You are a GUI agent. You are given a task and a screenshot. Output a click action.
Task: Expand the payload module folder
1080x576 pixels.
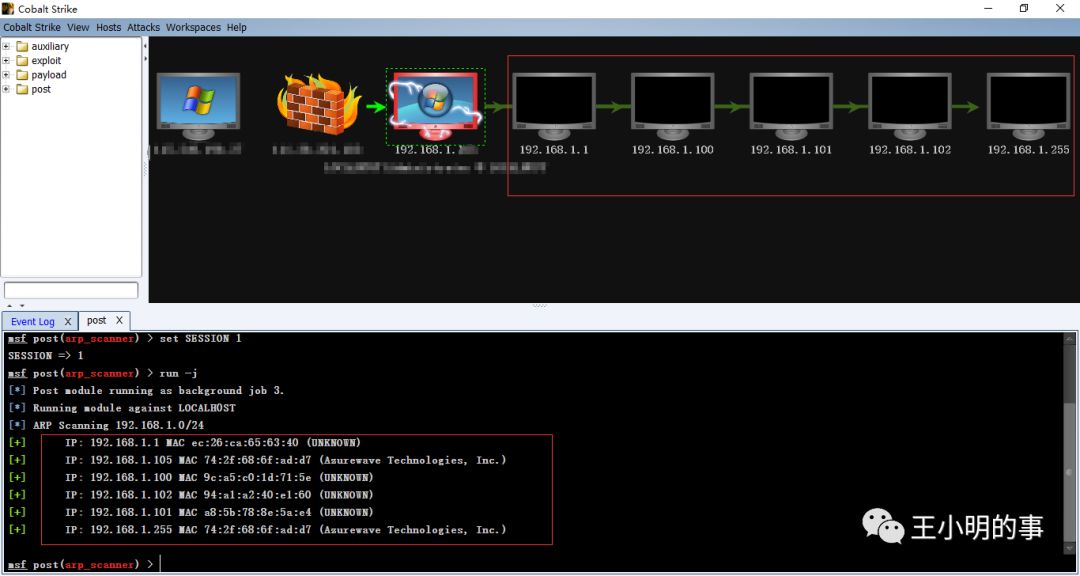click(x=6, y=74)
